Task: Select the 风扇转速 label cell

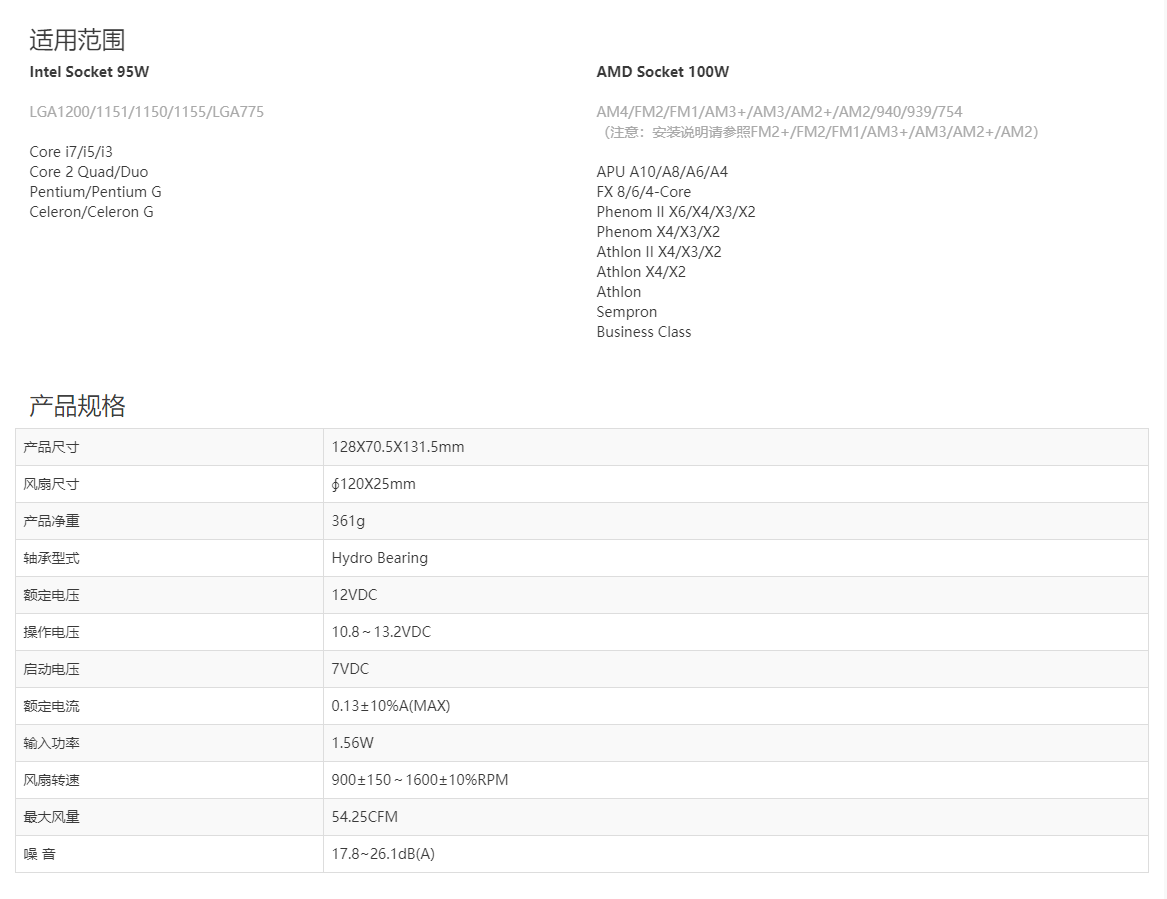Action: tap(170, 780)
